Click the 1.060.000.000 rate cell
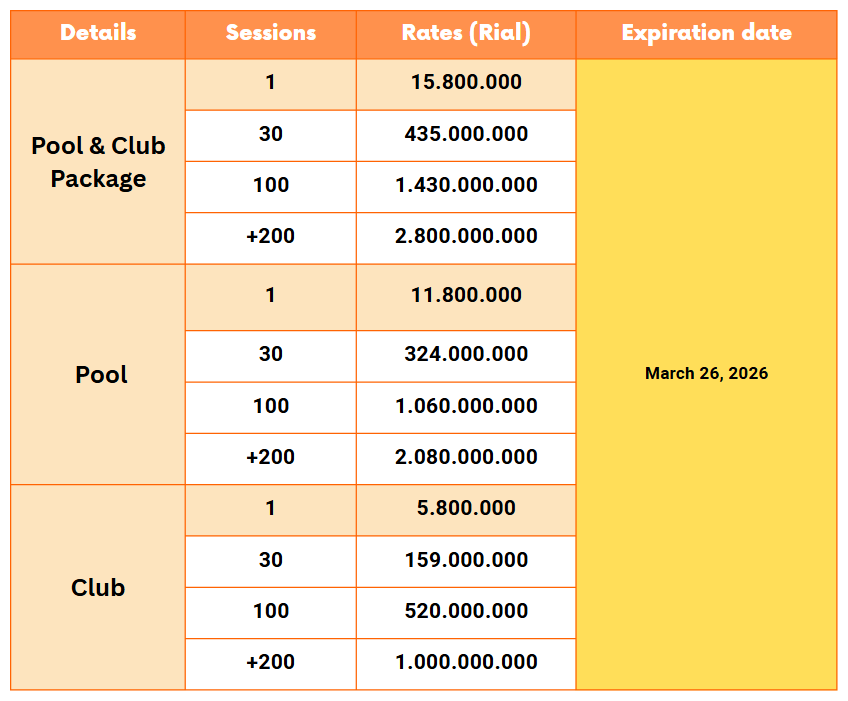Viewport: 848px width, 701px height. click(x=466, y=406)
